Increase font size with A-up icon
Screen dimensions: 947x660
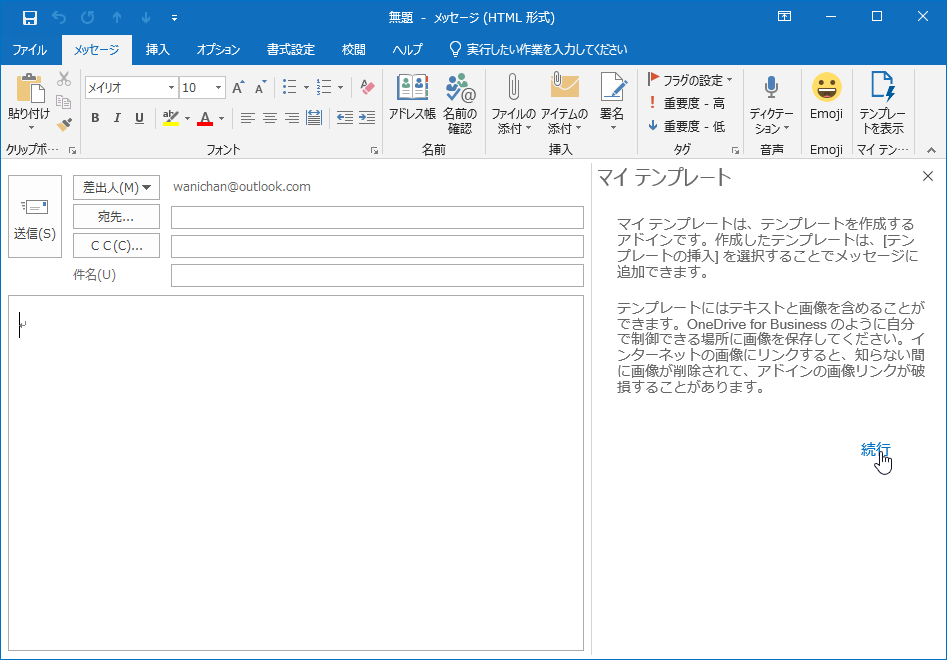click(239, 88)
